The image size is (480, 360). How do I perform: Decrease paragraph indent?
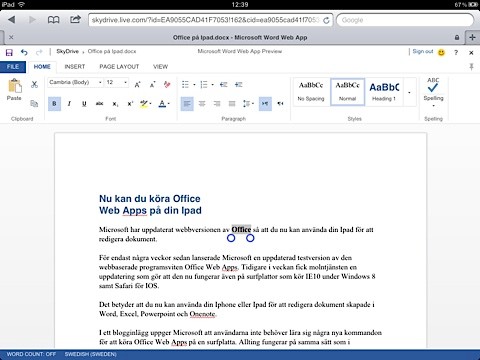(223, 85)
